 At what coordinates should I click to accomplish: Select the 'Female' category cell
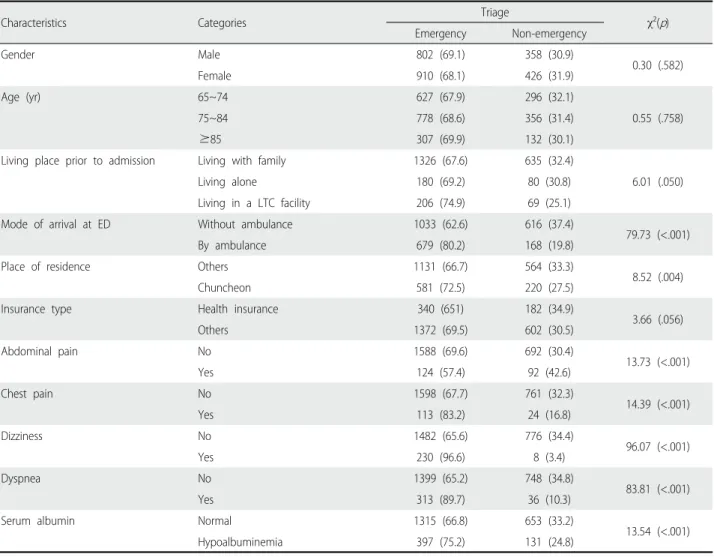214,76
